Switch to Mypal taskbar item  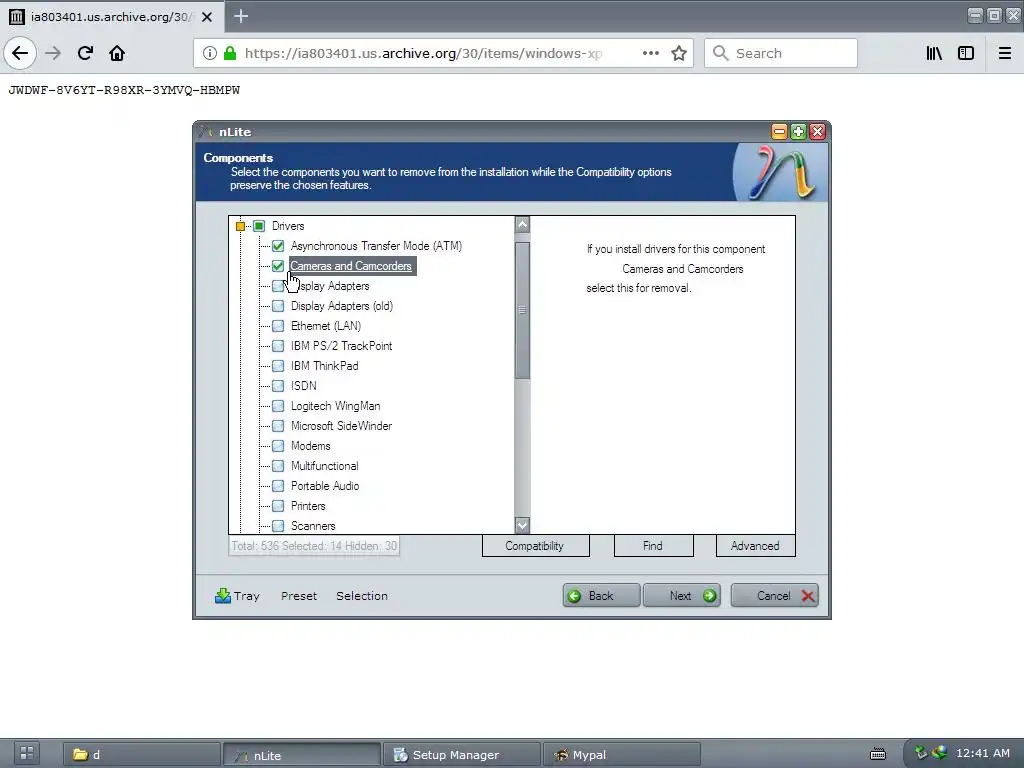point(622,755)
